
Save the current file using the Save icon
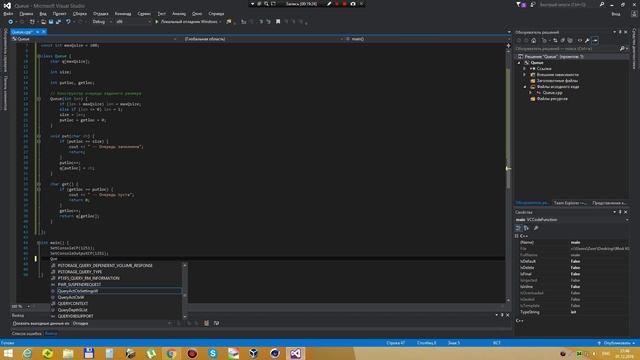[x=51, y=22]
